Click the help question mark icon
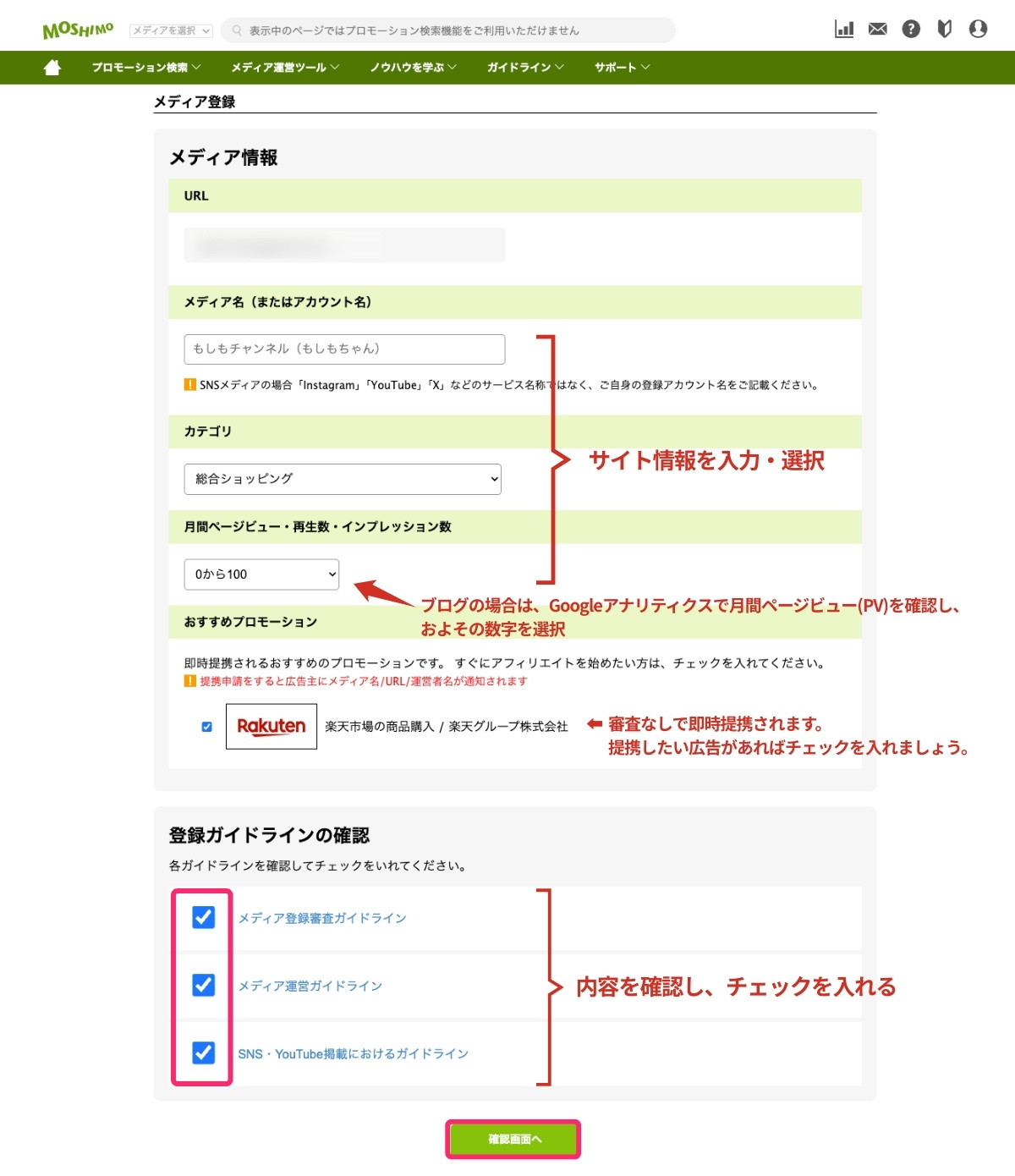Viewport: 1015px width, 1176px height. [x=911, y=28]
